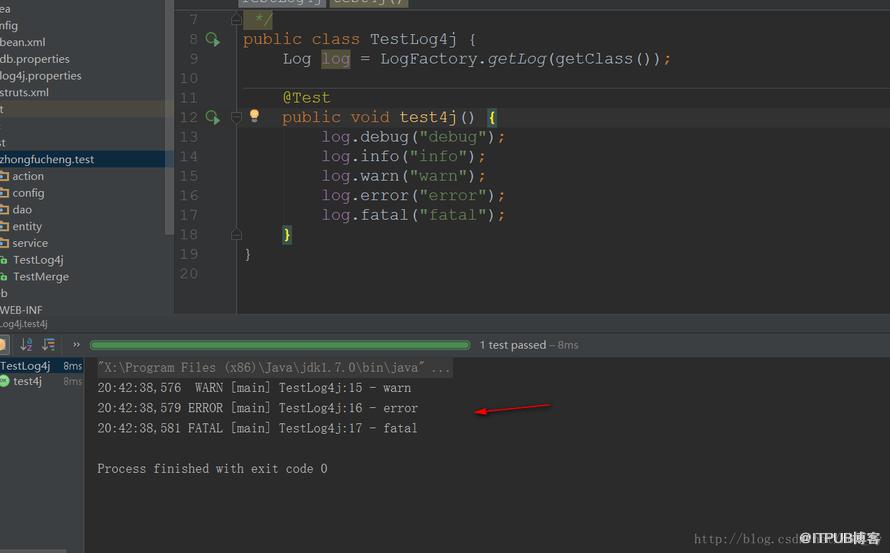Open the intention lightbulb on line 12
Image resolution: width=890 pixels, height=553 pixels.
(254, 116)
